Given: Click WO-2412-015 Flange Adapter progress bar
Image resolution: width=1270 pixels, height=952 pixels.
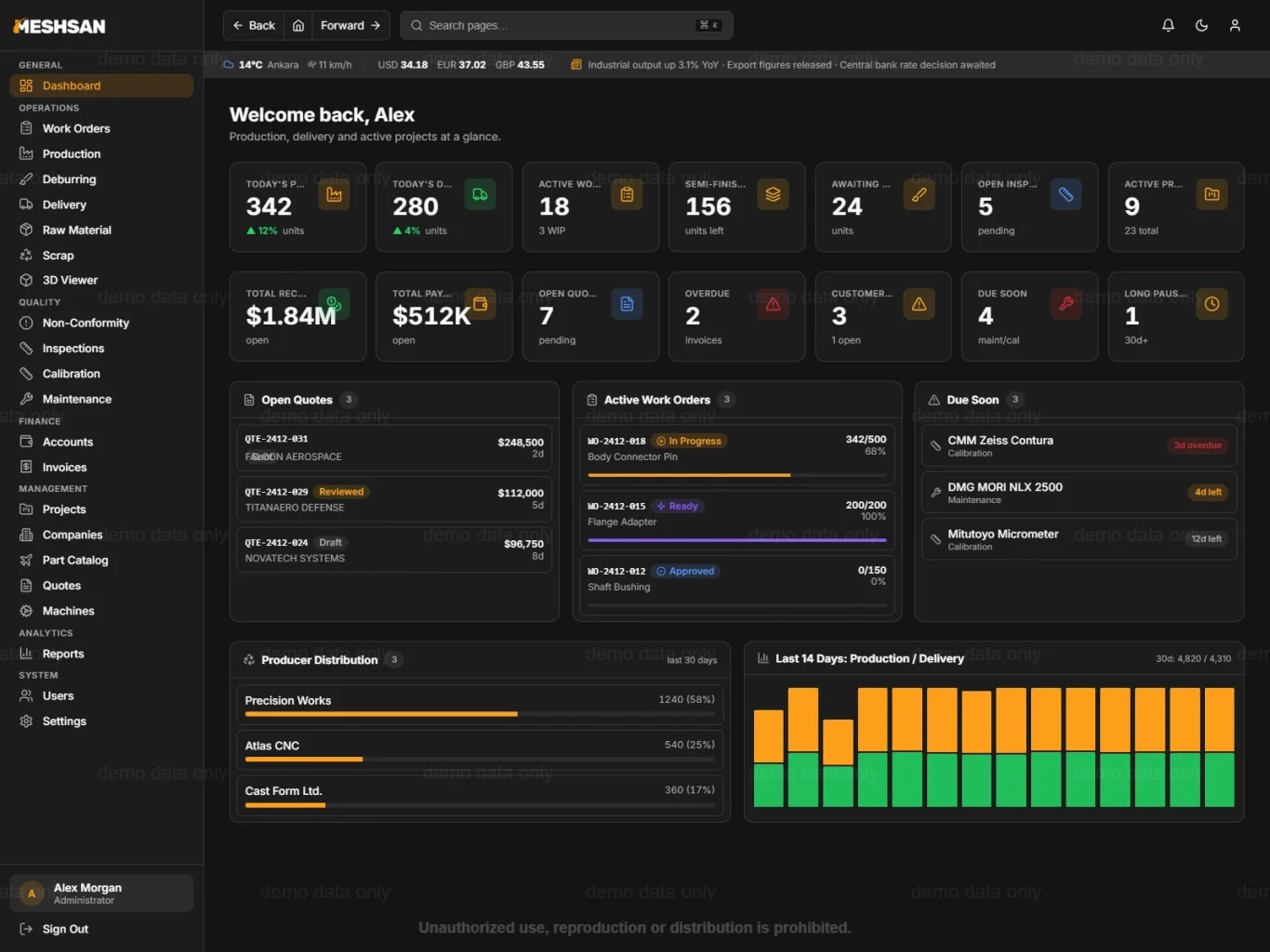Looking at the screenshot, I should (737, 540).
